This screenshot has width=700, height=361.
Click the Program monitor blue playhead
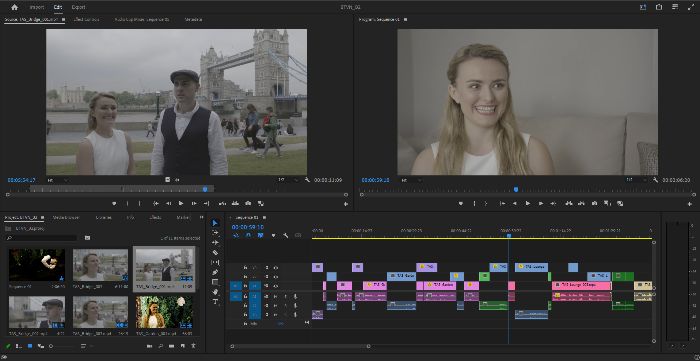point(516,189)
